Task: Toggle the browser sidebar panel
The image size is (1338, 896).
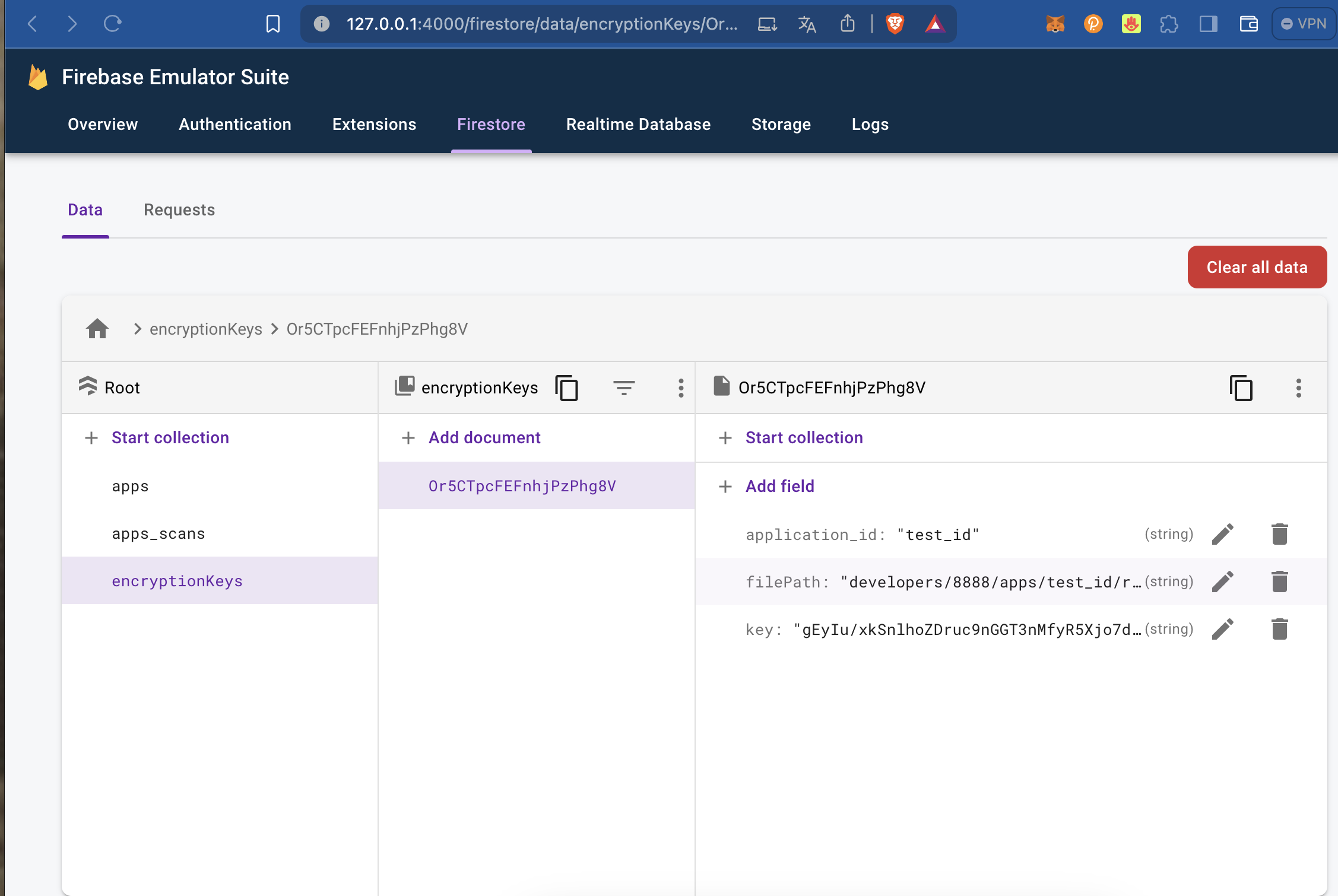Action: (1208, 24)
